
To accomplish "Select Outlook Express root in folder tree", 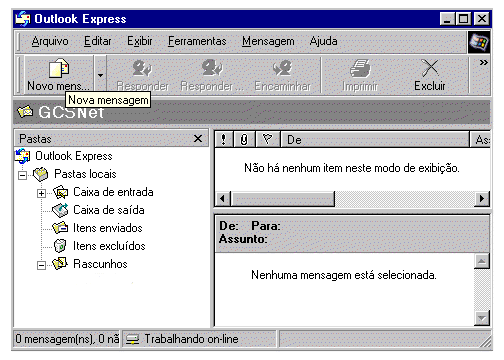I will point(74,156).
